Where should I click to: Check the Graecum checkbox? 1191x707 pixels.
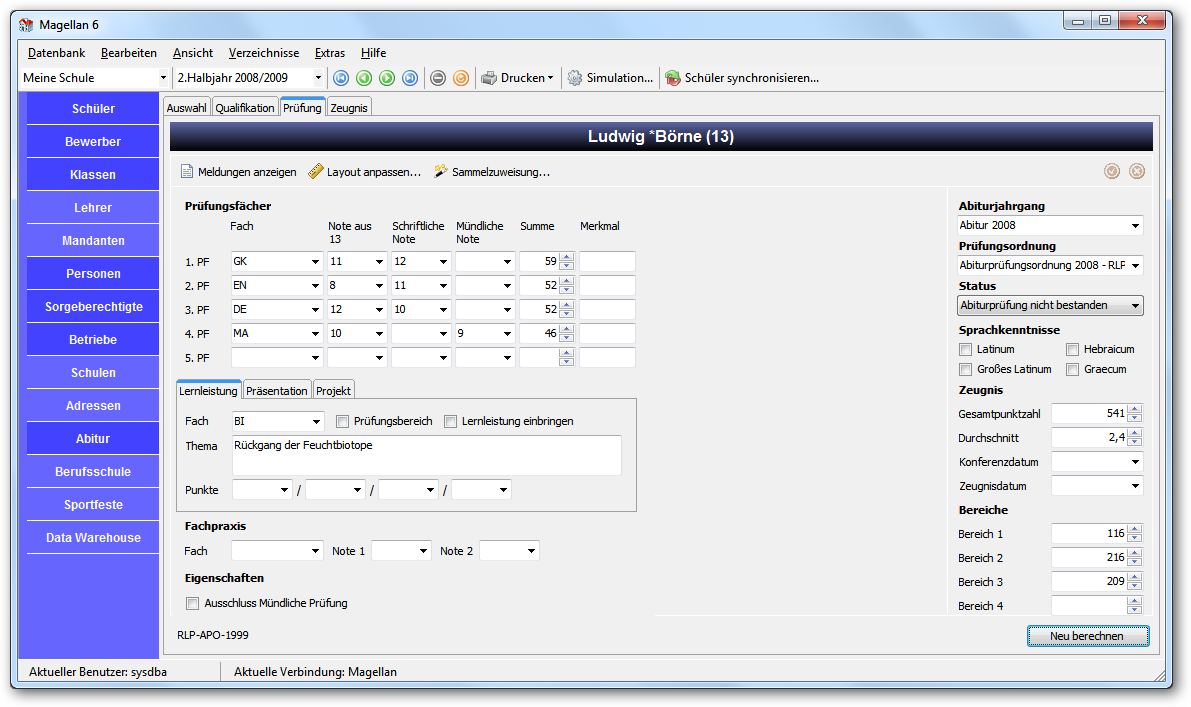(x=1073, y=370)
